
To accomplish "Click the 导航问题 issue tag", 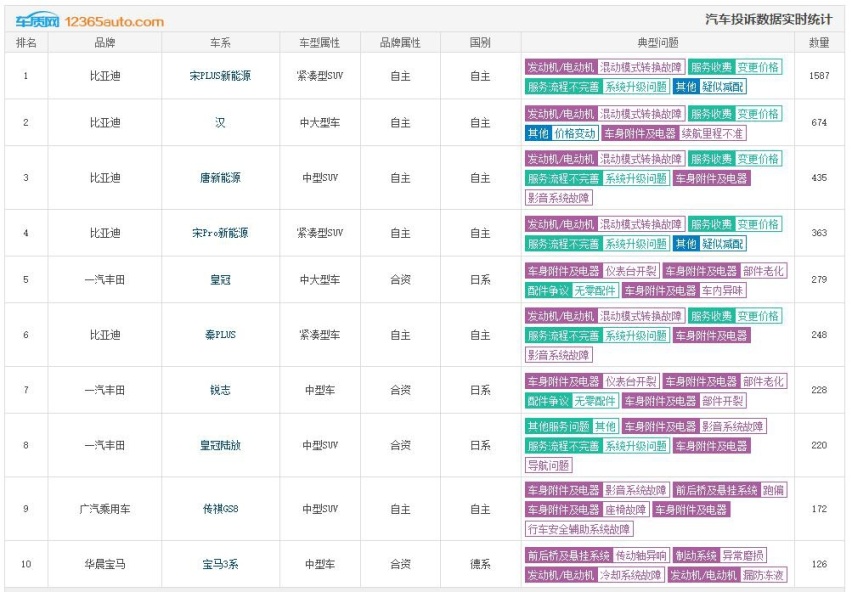I will 549,465.
